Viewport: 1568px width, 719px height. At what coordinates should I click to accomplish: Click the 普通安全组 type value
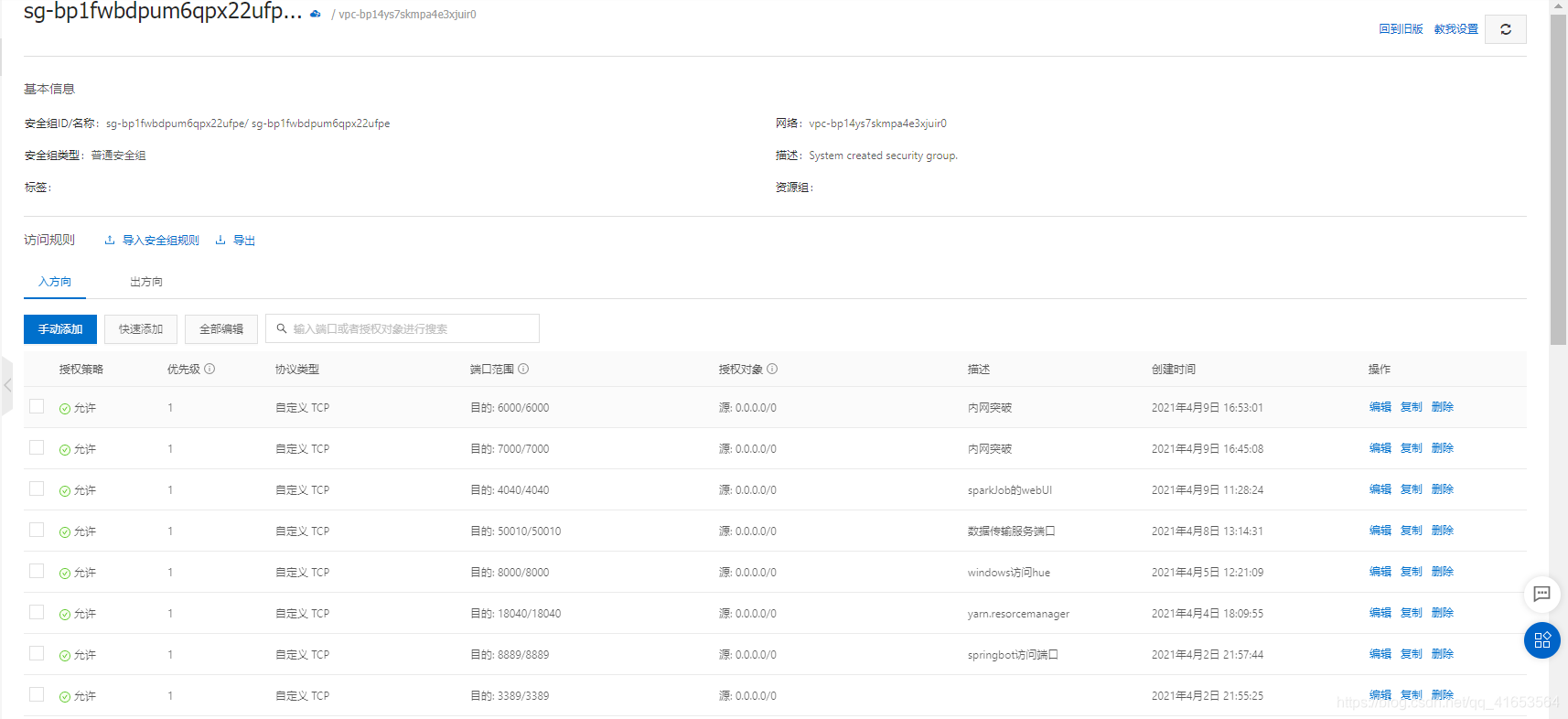click(119, 156)
